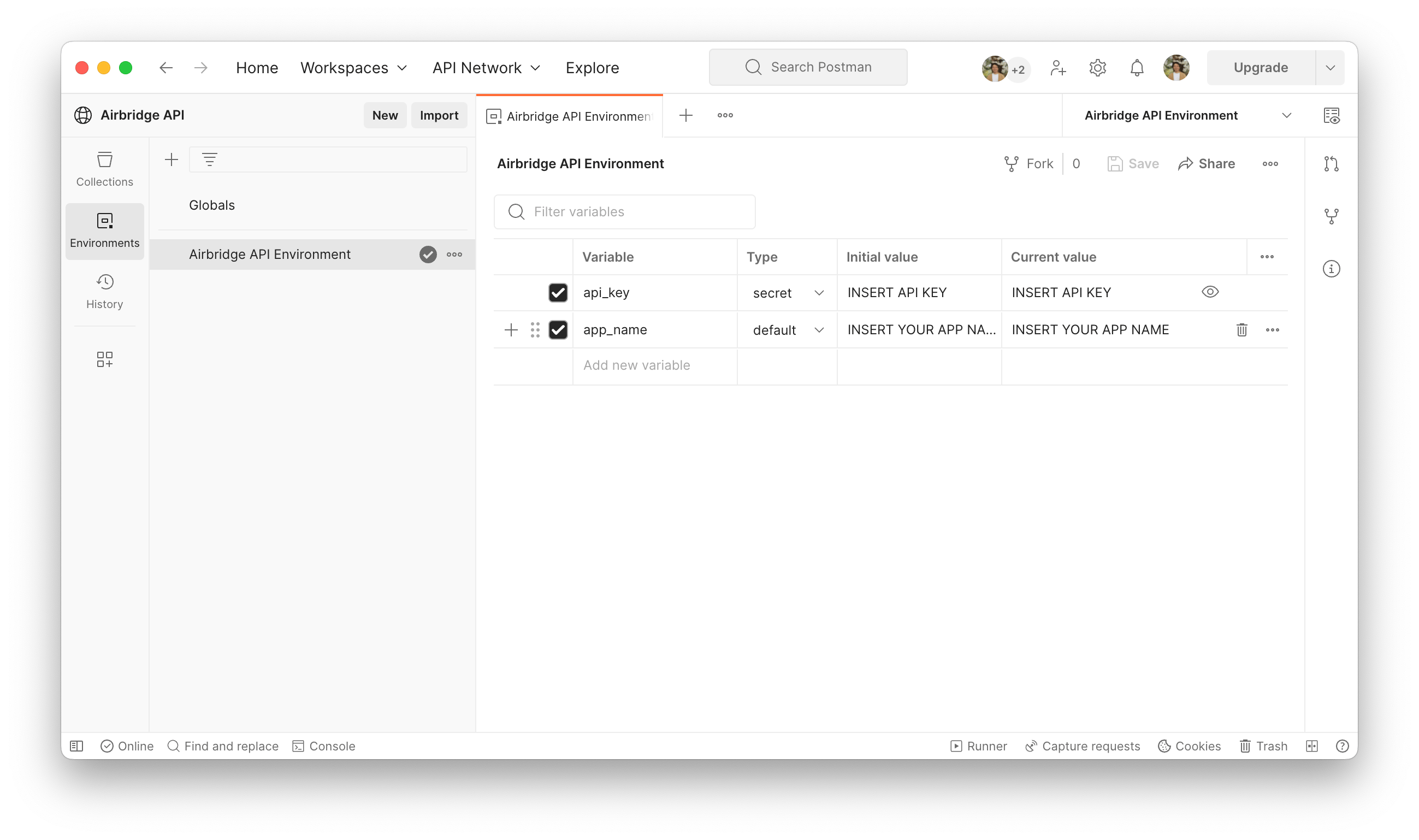Open the History sidebar panel
This screenshot has width=1419, height=840.
pyautogui.click(x=105, y=292)
